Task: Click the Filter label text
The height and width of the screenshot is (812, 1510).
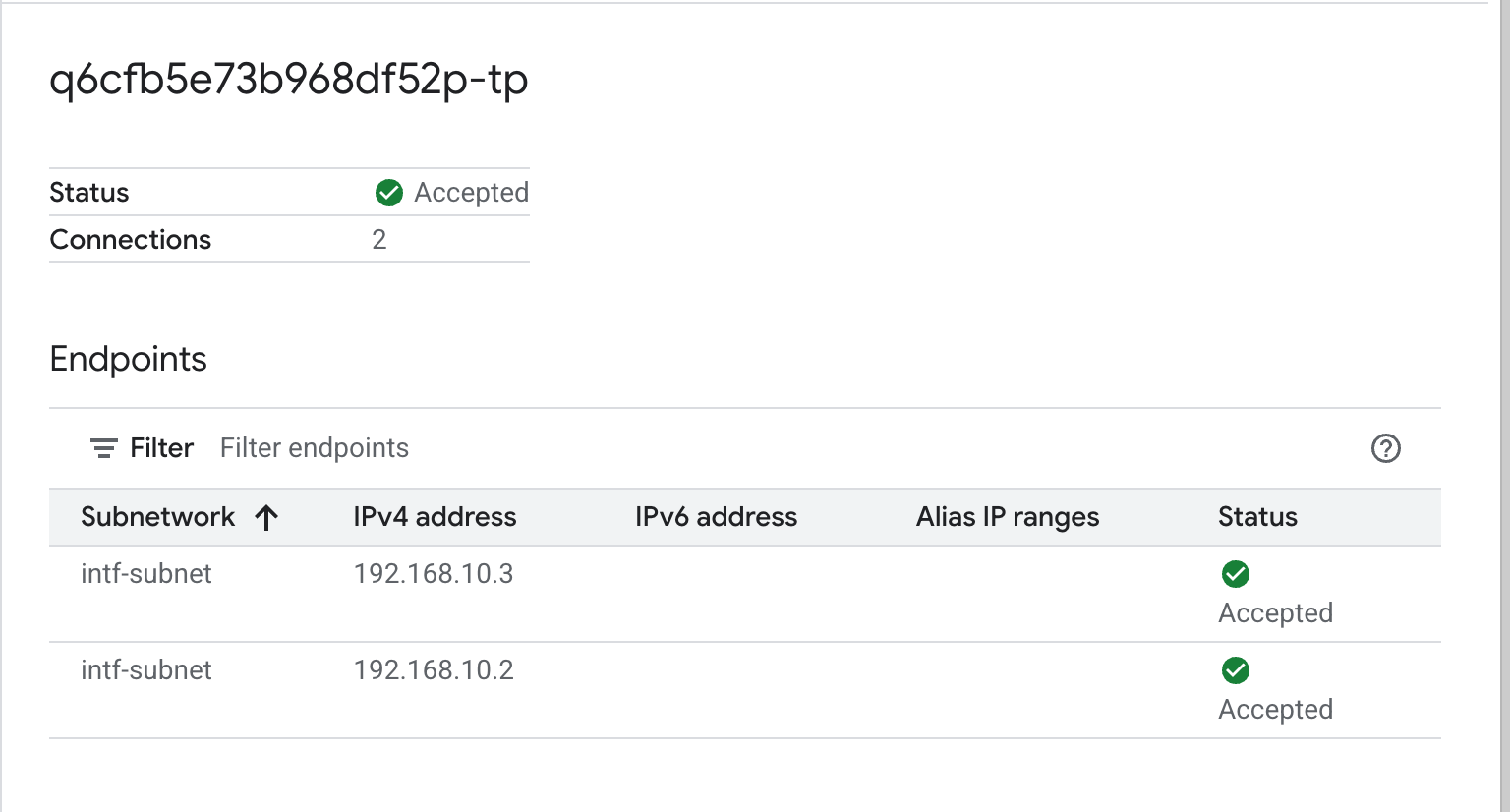Action: pyautogui.click(x=162, y=448)
